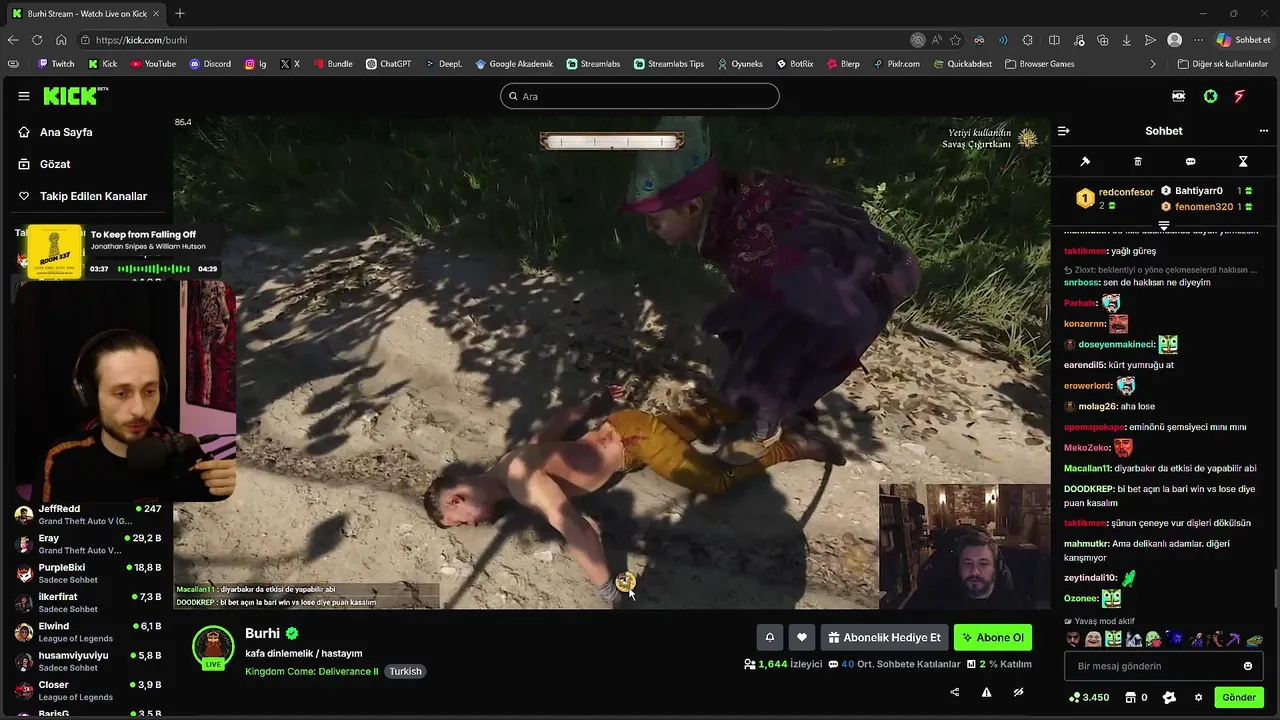Click Burhi's LIVE avatar
This screenshot has height=720, width=1280.
213,648
